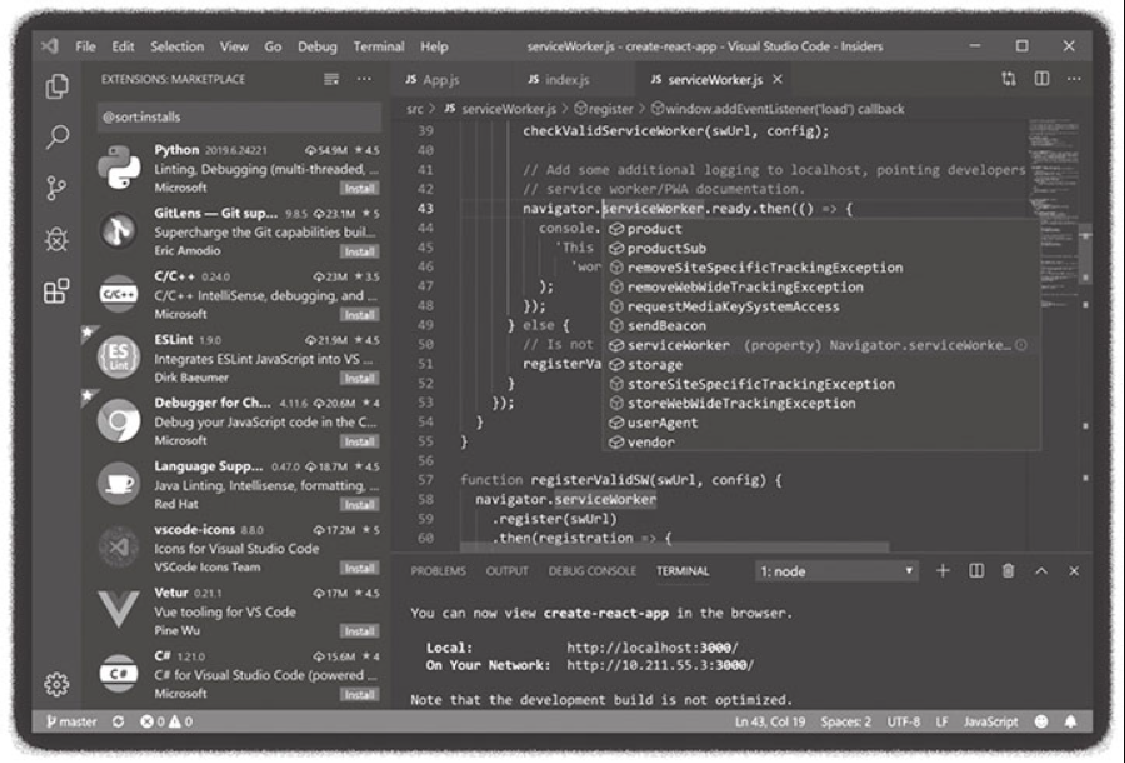Open the Manage gear icon
Viewport: 1125px width, 763px height.
(x=57, y=684)
